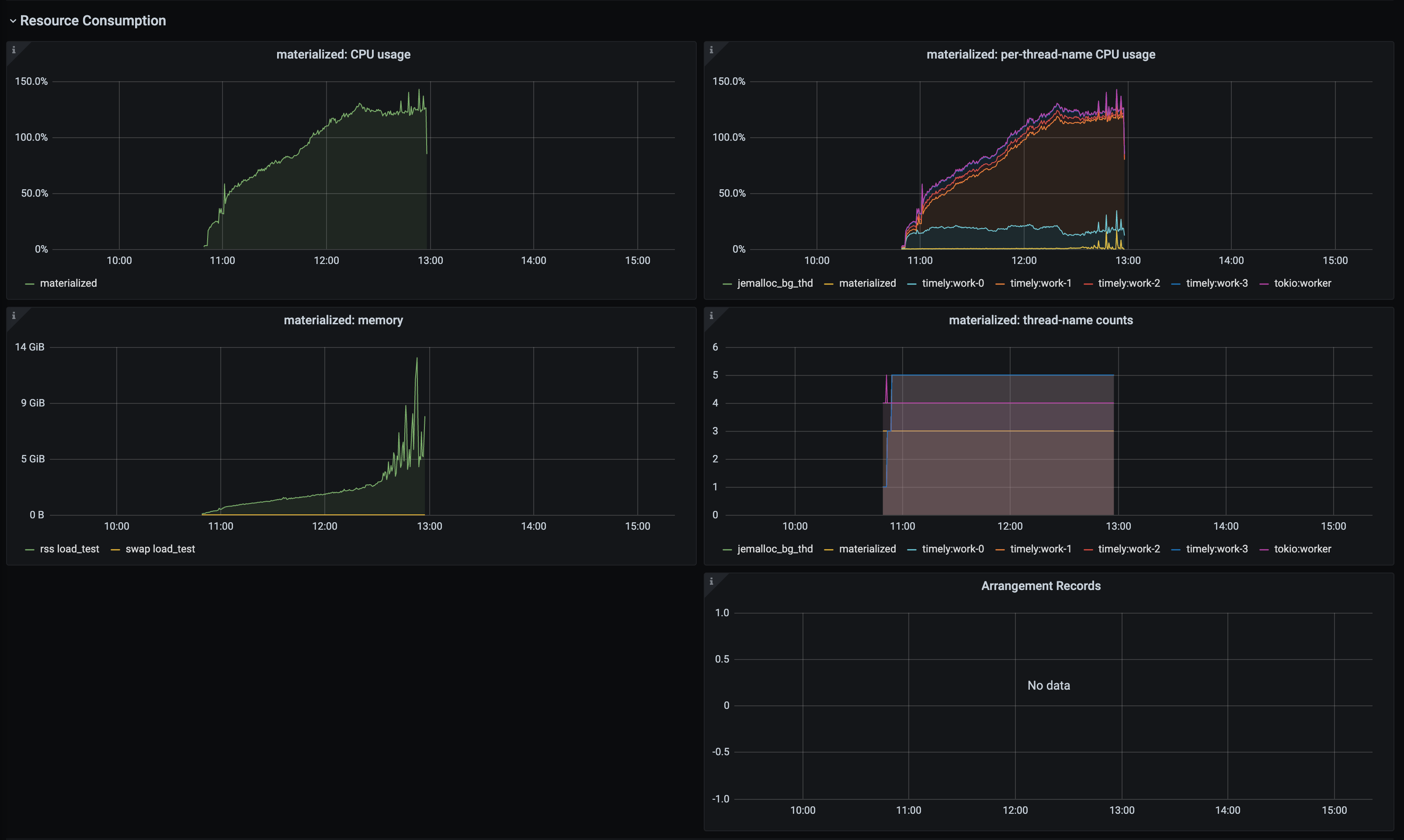Toggle rss load_test series in memory legend
This screenshot has height=840, width=1404.
(x=69, y=549)
